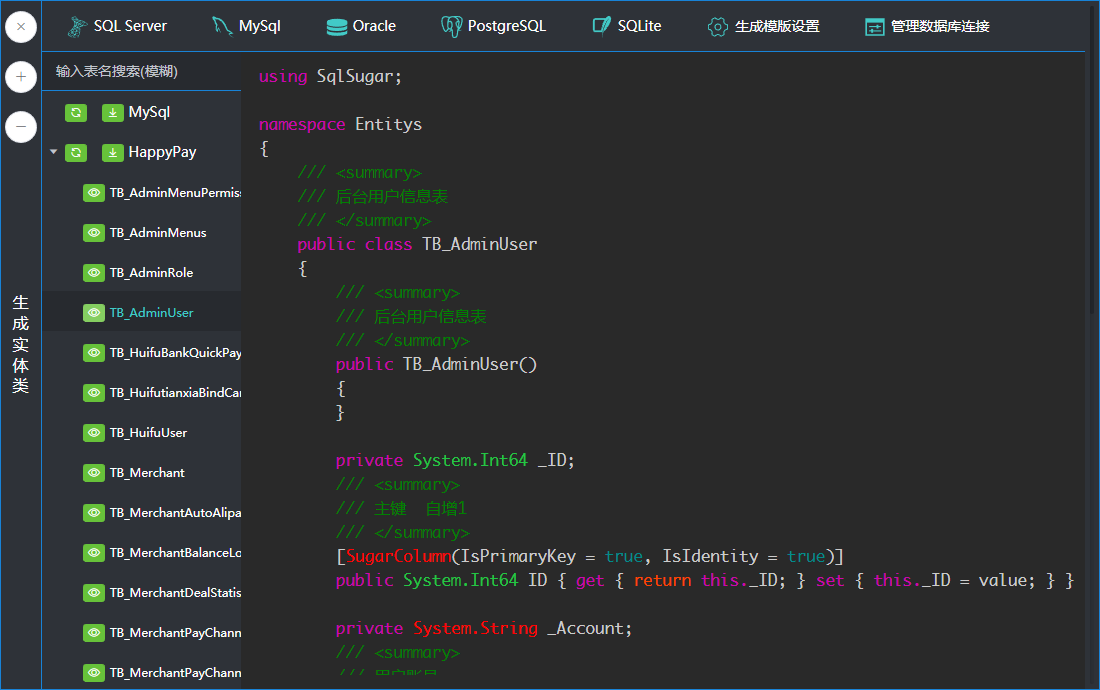
Task: Close the panel with the round X button
Action: [21, 27]
